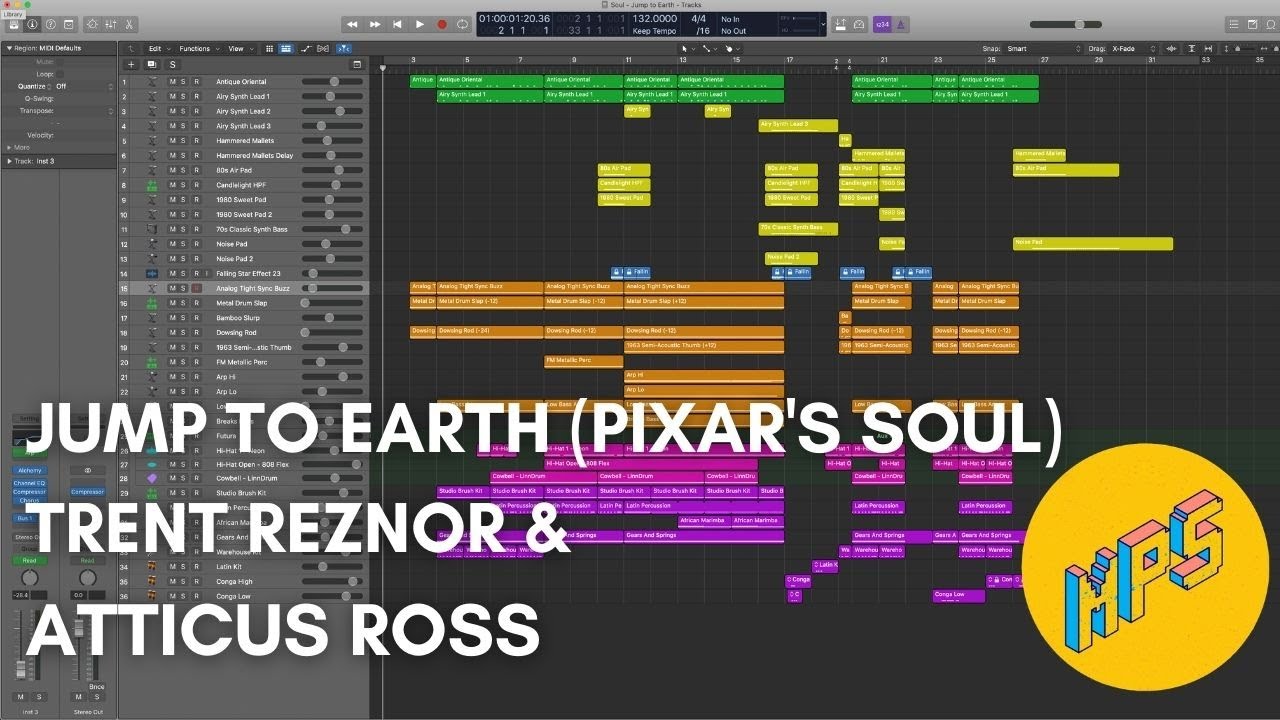Open the Toolbar display icon

pos(69,23)
